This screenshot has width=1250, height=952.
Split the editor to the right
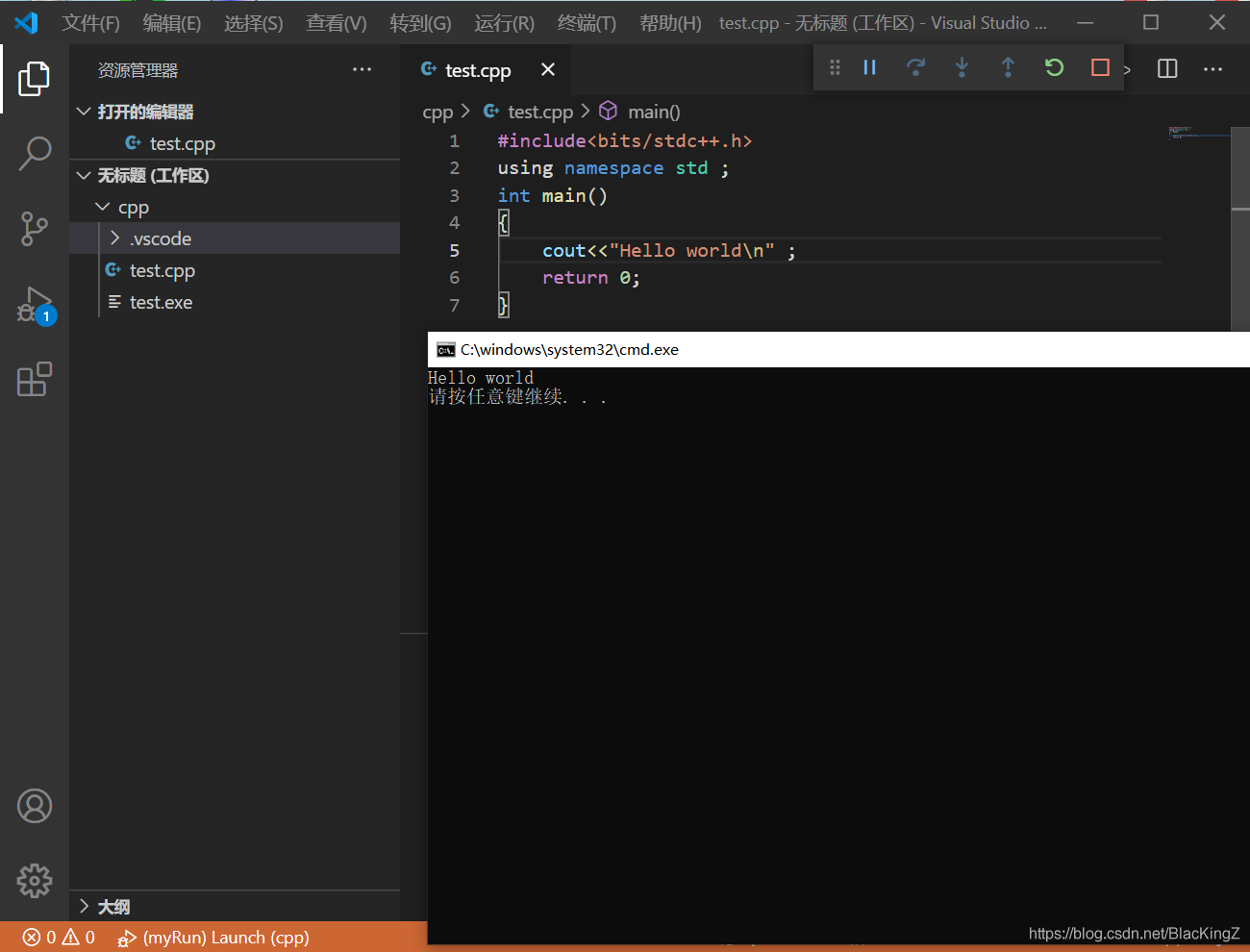coord(1166,68)
